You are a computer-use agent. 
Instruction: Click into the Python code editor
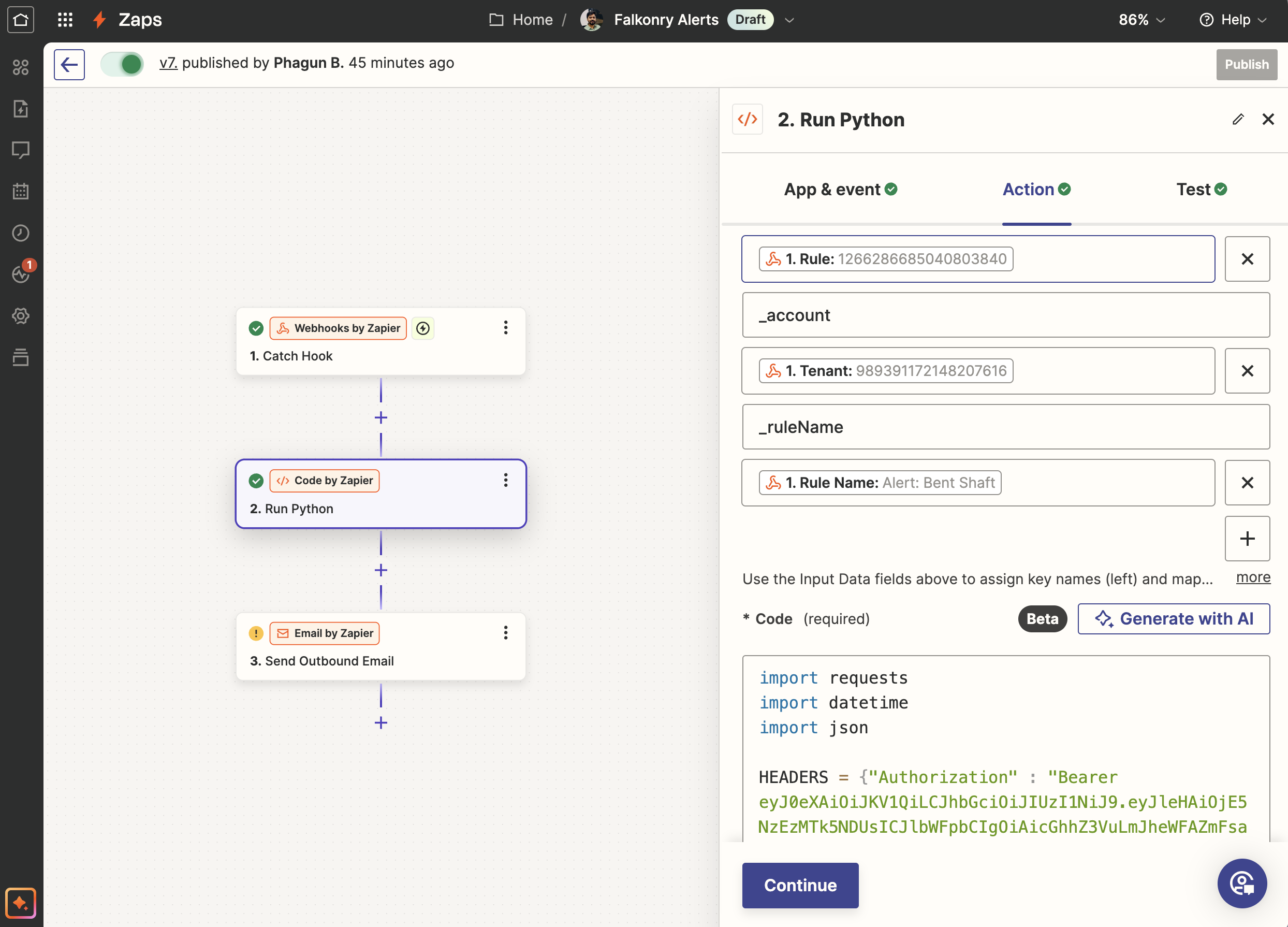coord(1006,750)
